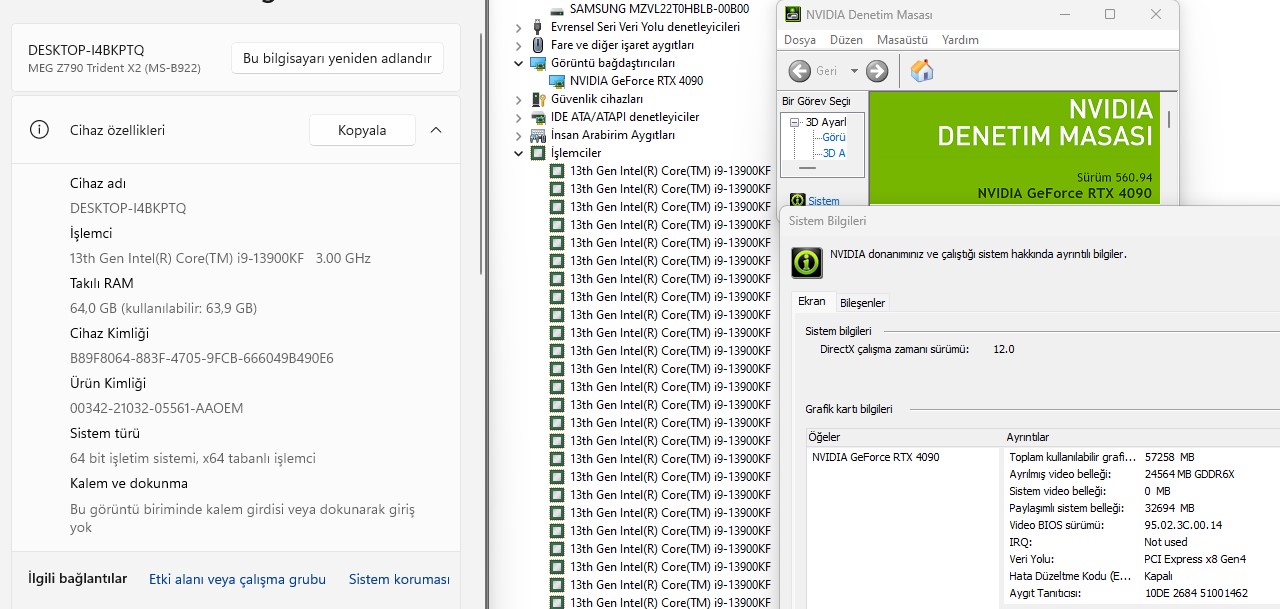Click the İşlemciler chip category icon

[x=538, y=153]
